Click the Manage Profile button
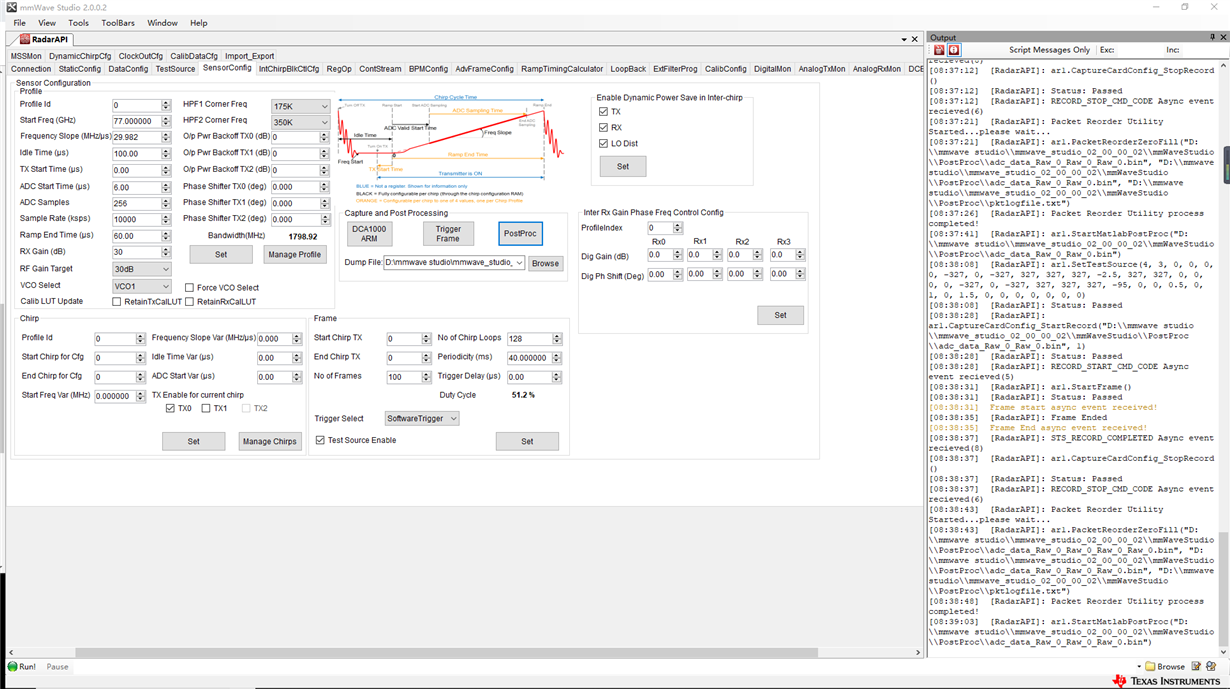 [295, 255]
